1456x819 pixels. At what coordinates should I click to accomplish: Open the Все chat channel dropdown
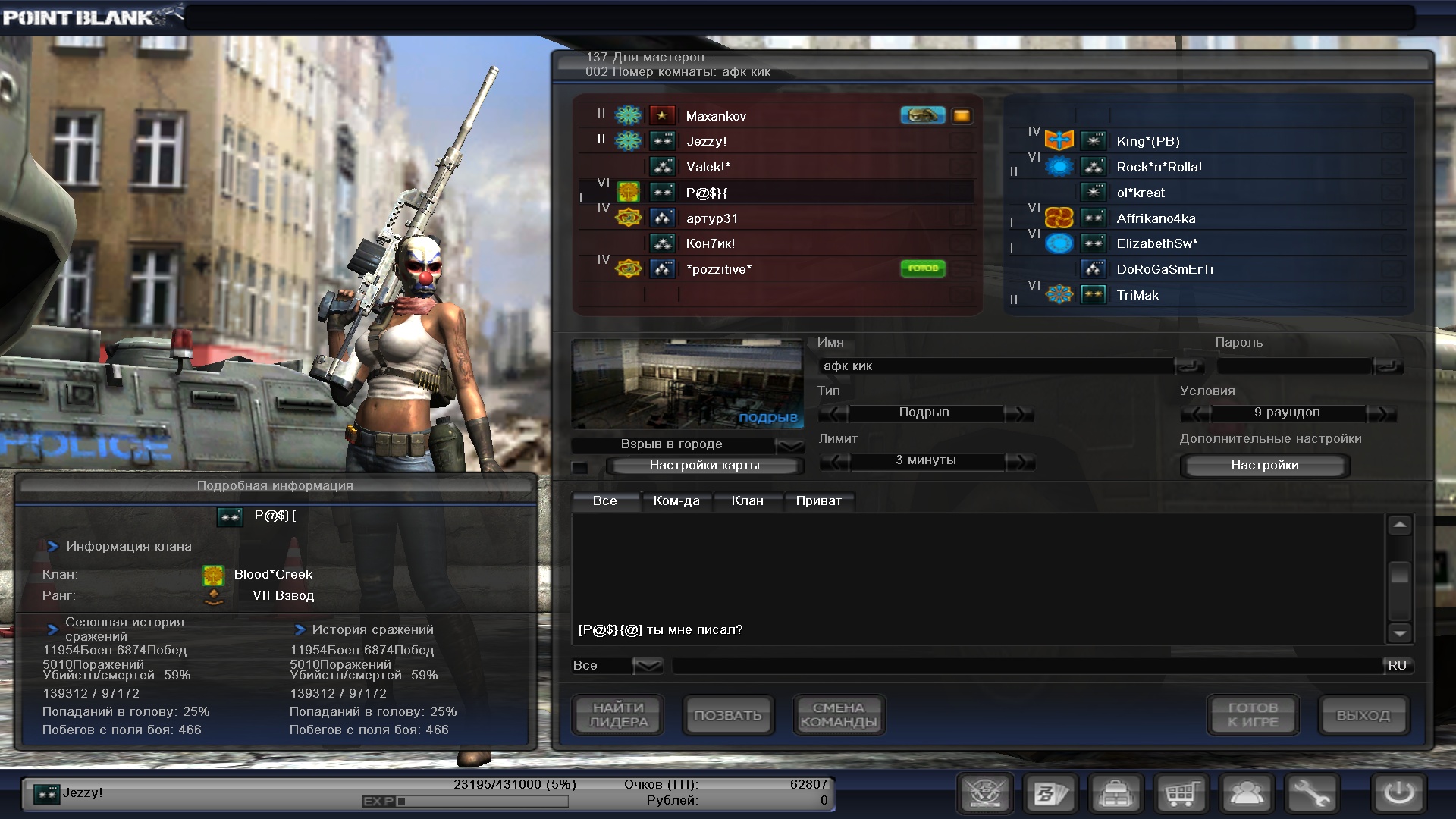pos(648,666)
